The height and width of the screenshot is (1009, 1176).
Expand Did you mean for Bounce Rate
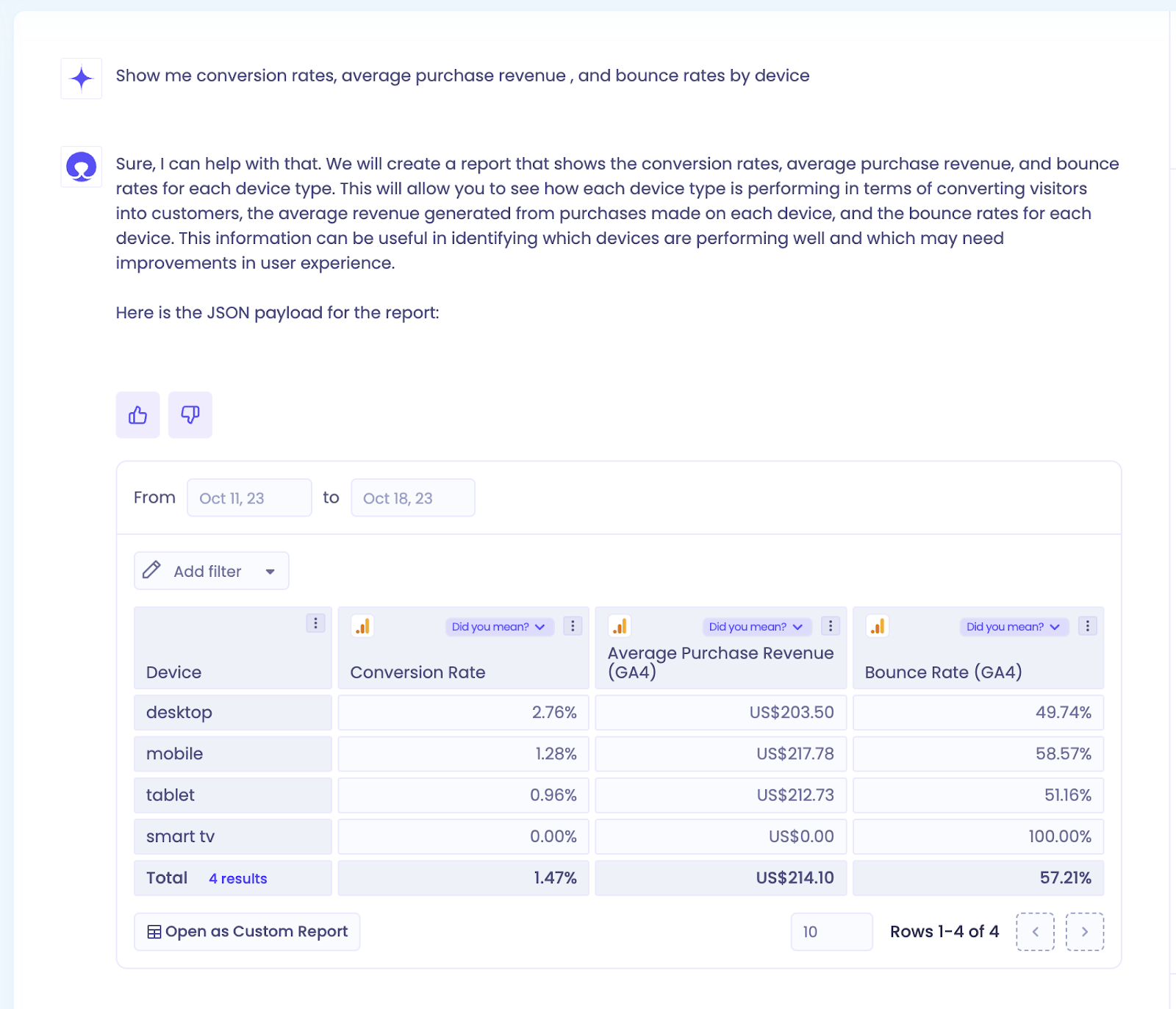pyautogui.click(x=1014, y=627)
